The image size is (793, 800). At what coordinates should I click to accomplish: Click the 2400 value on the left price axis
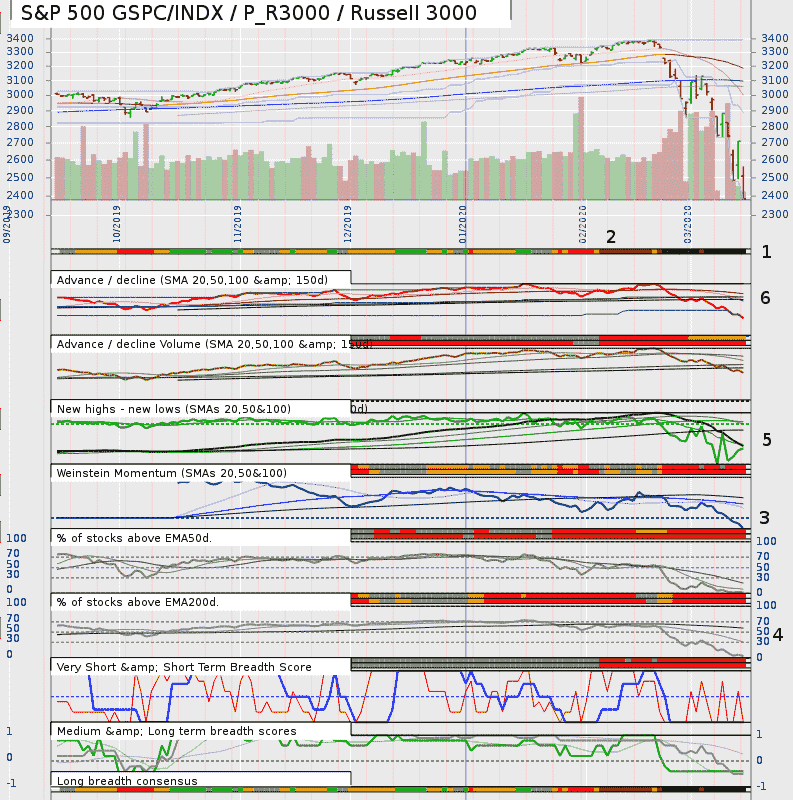[x=20, y=195]
